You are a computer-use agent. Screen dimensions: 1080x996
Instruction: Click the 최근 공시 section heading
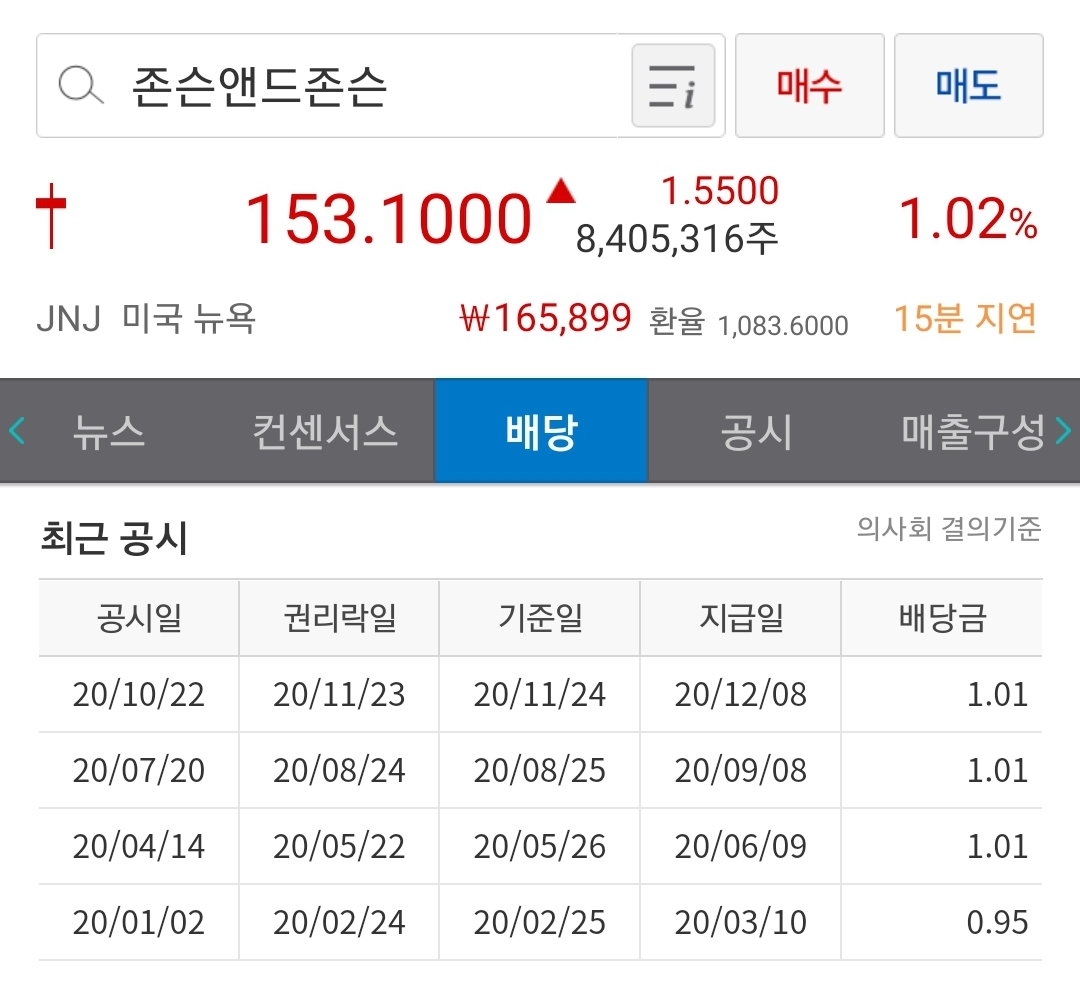pos(114,537)
